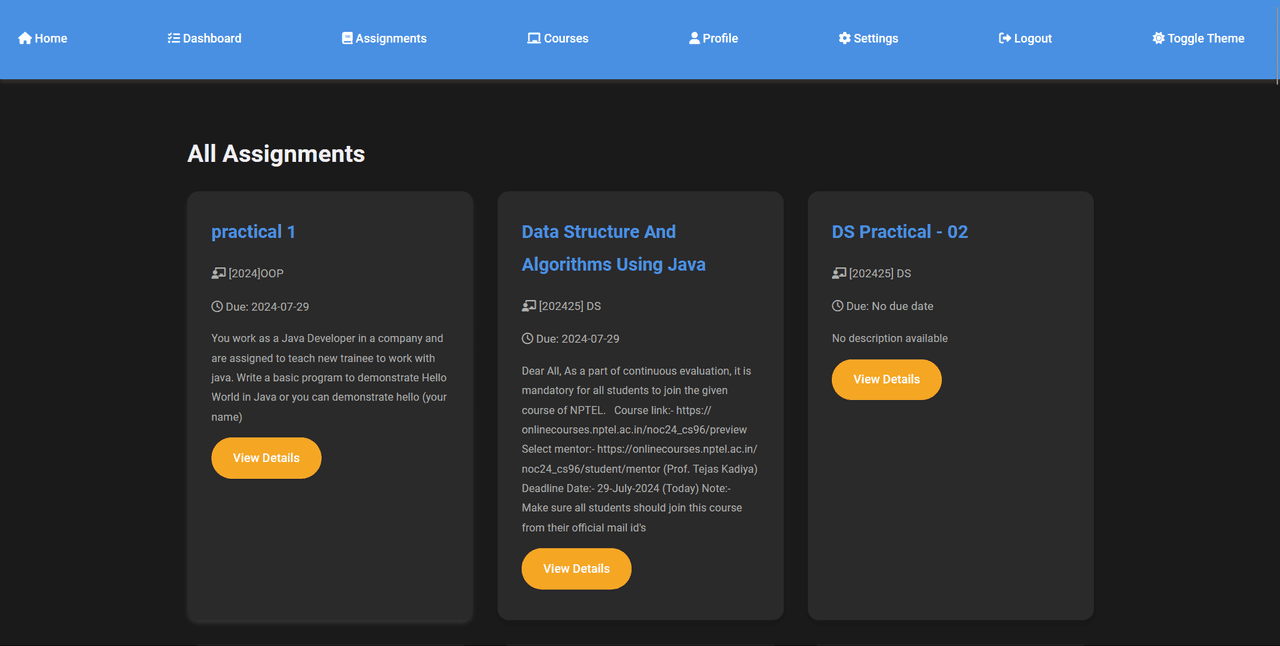Viewport: 1280px width, 646px height.
Task: View details for DS Practical - 02
Action: tap(886, 380)
